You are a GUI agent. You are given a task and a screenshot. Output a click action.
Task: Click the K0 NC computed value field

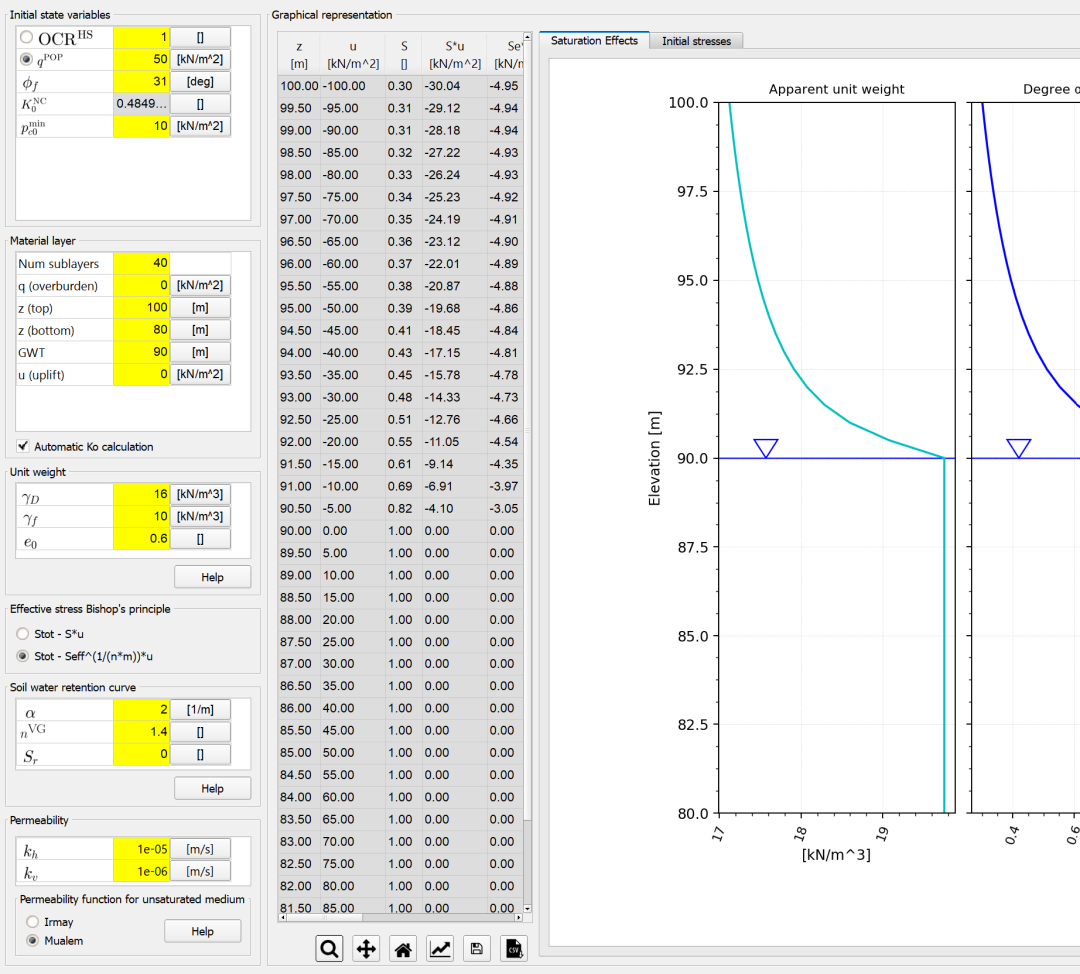[141, 104]
